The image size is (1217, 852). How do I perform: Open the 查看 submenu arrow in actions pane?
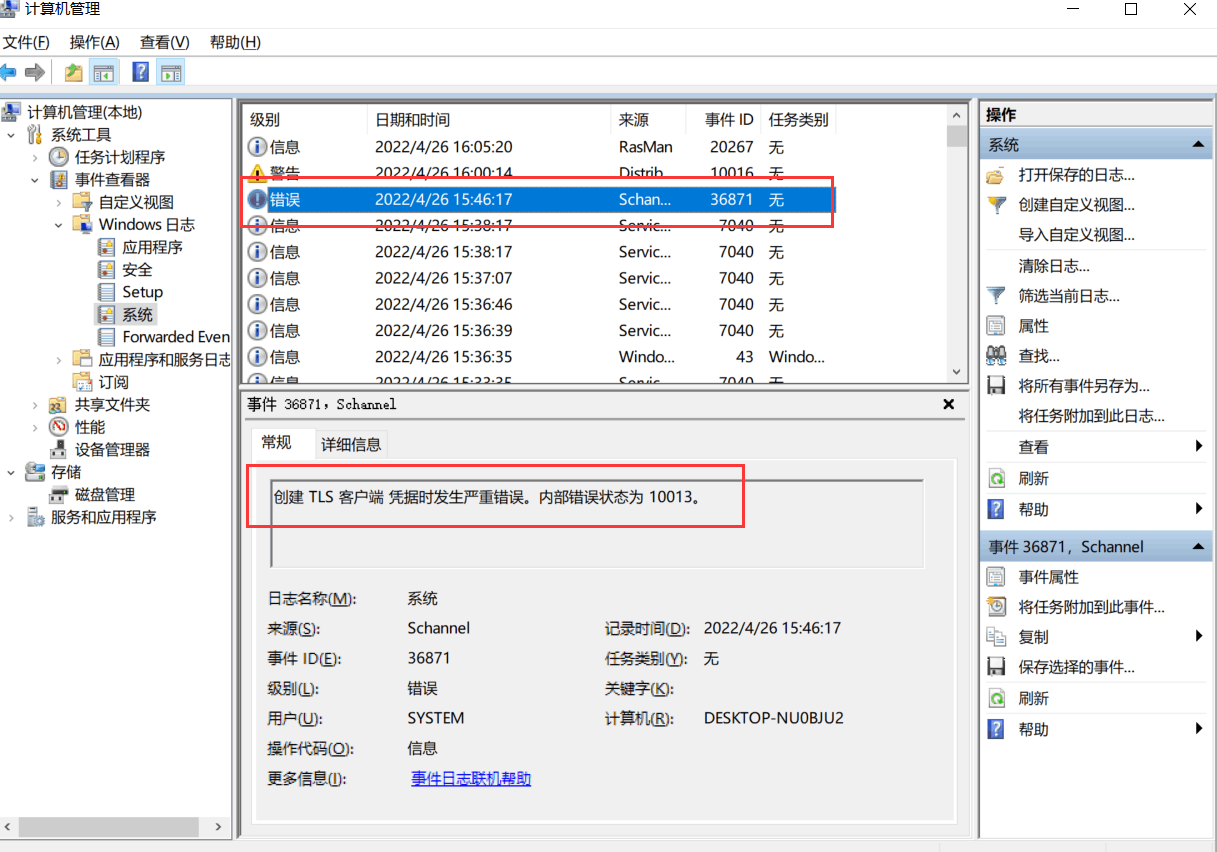pyautogui.click(x=1199, y=447)
